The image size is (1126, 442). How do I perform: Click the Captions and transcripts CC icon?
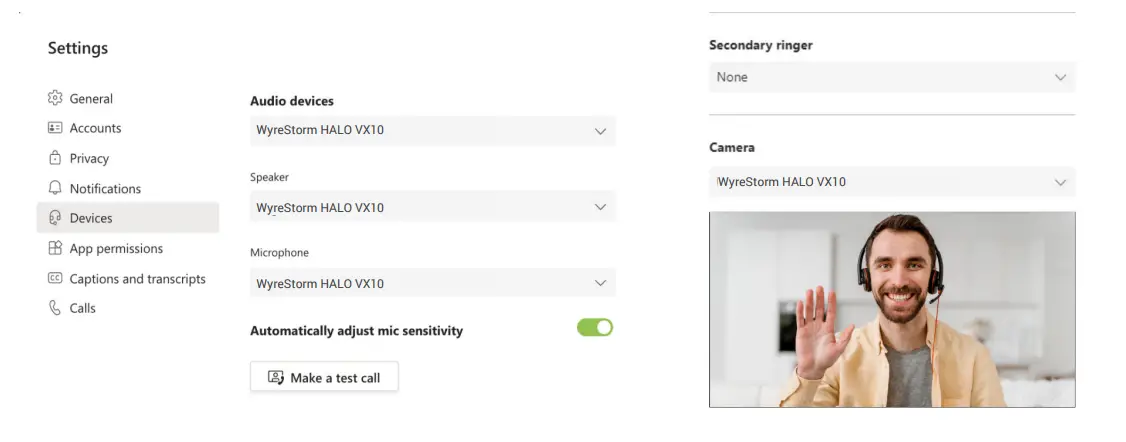point(55,279)
